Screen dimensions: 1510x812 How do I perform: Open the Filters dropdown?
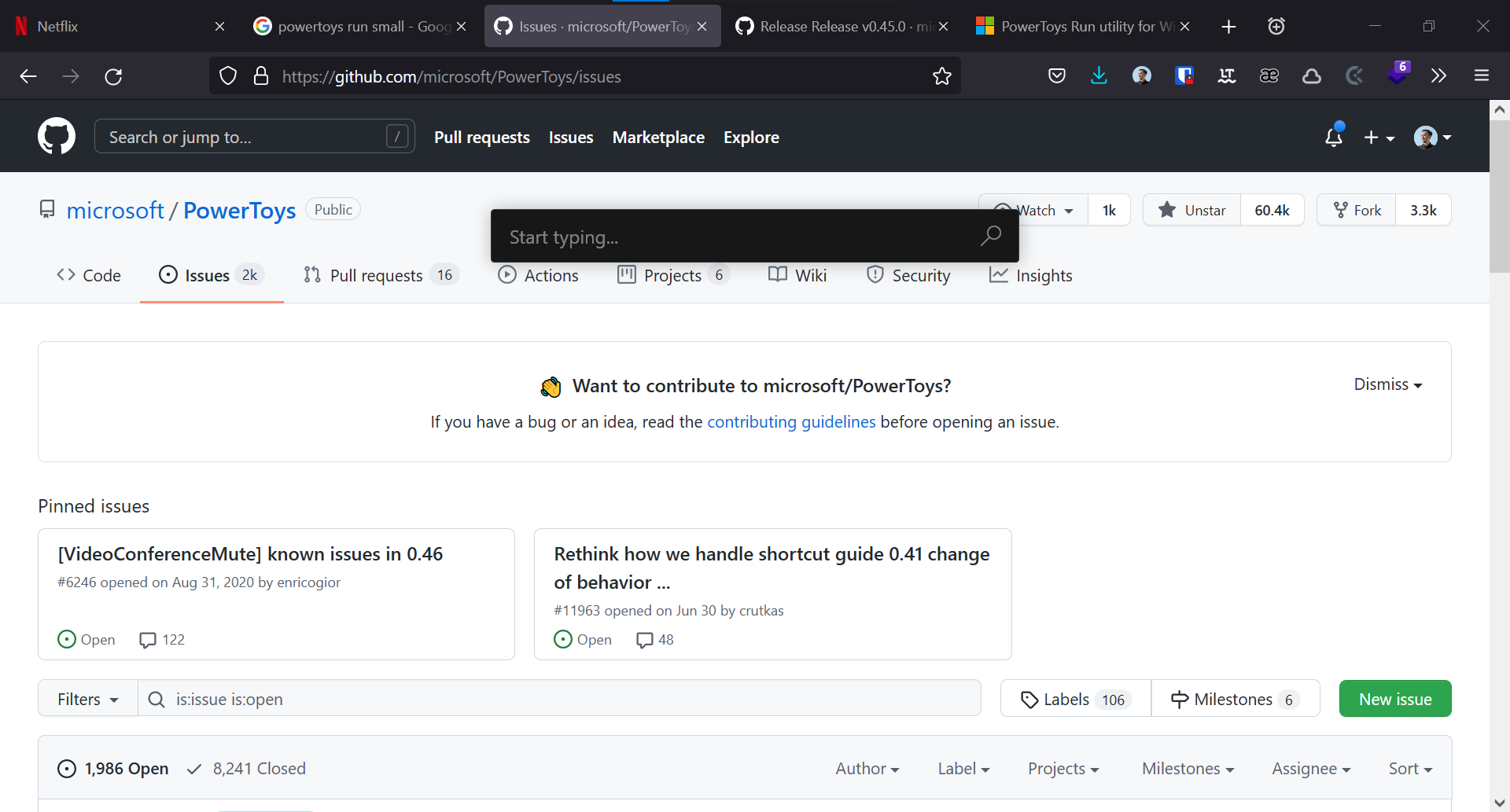click(x=88, y=700)
